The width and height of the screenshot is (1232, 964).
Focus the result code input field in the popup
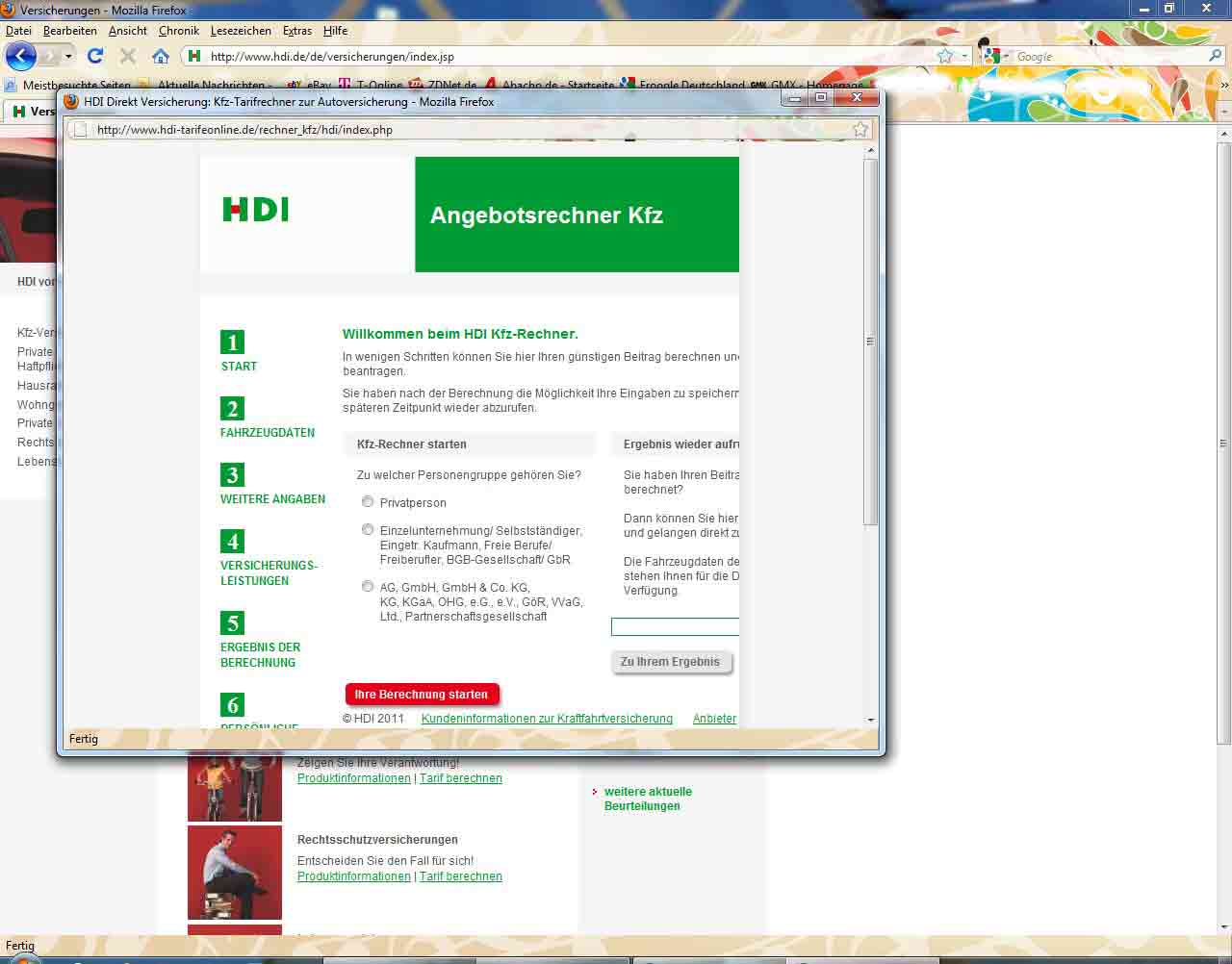coord(676,627)
